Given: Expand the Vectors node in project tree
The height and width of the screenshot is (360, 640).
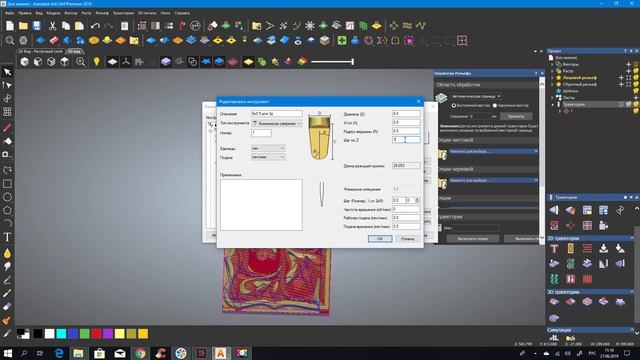Looking at the screenshot, I should pos(552,64).
